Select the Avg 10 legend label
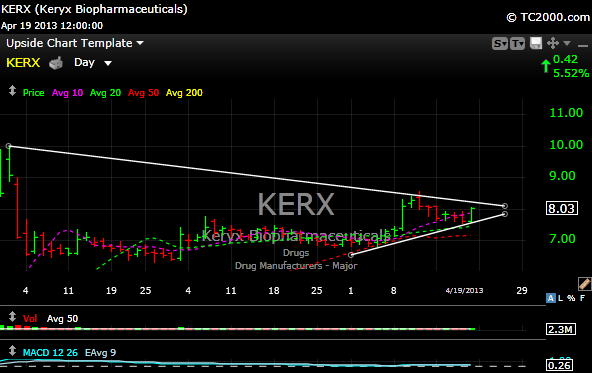Viewport: 592px width, 373px height. point(67,92)
